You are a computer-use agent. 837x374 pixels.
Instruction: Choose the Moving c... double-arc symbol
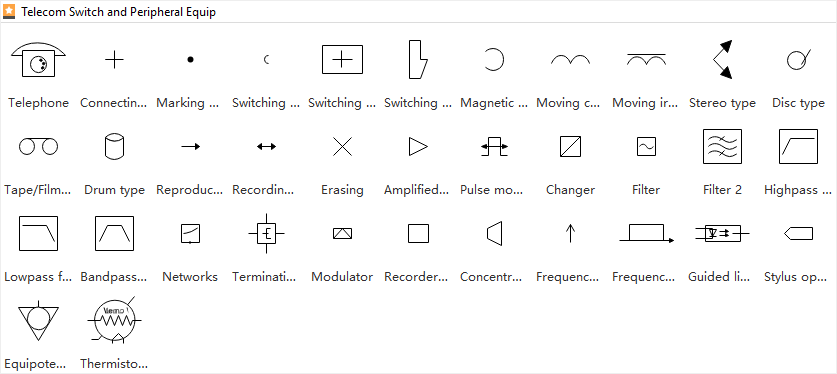(x=570, y=59)
